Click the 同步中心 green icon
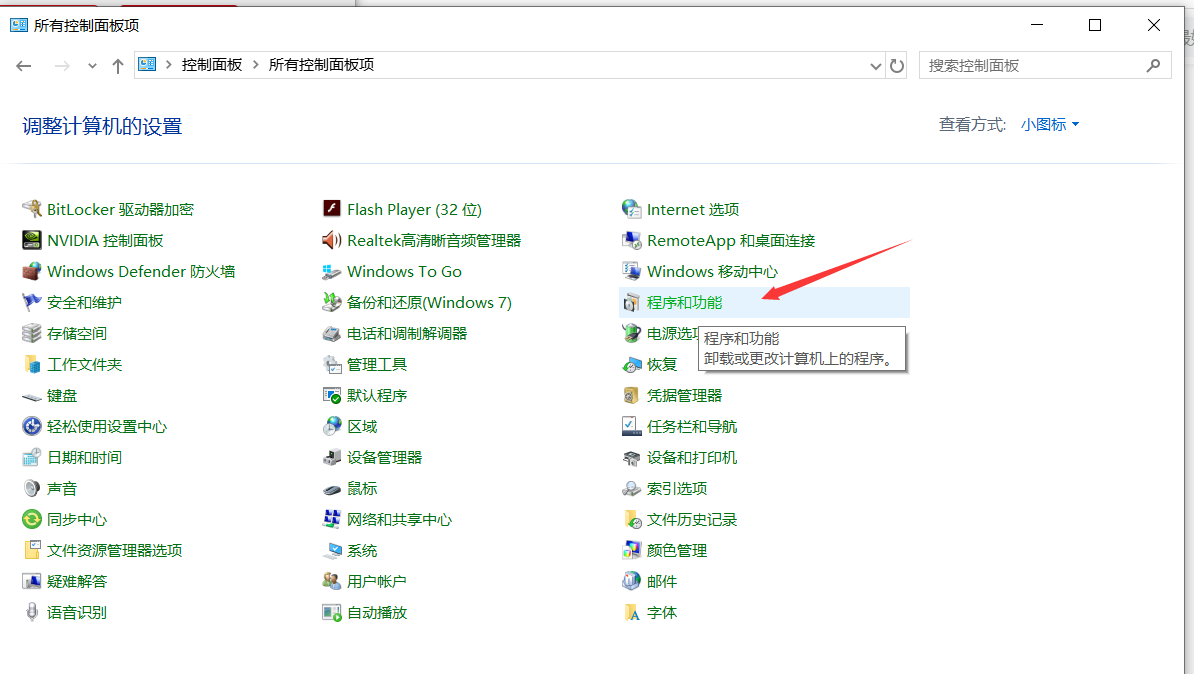This screenshot has width=1194, height=674. pos(31,519)
